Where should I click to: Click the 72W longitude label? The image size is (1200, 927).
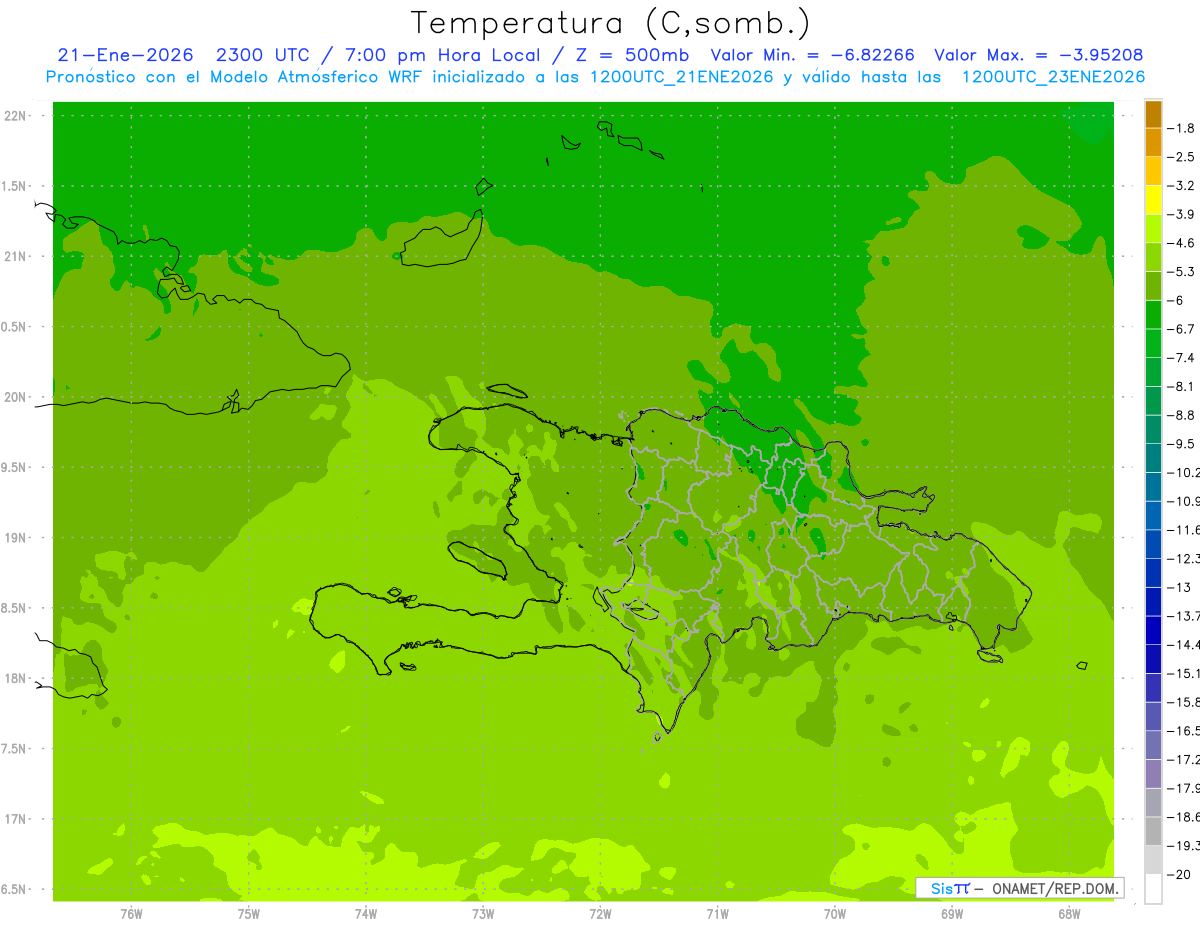(x=600, y=914)
